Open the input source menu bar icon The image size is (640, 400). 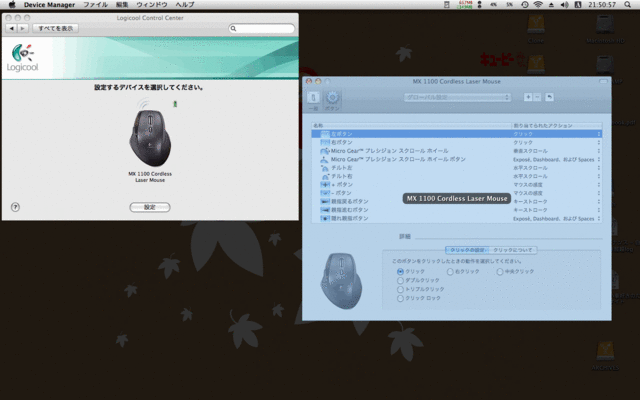pos(578,4)
